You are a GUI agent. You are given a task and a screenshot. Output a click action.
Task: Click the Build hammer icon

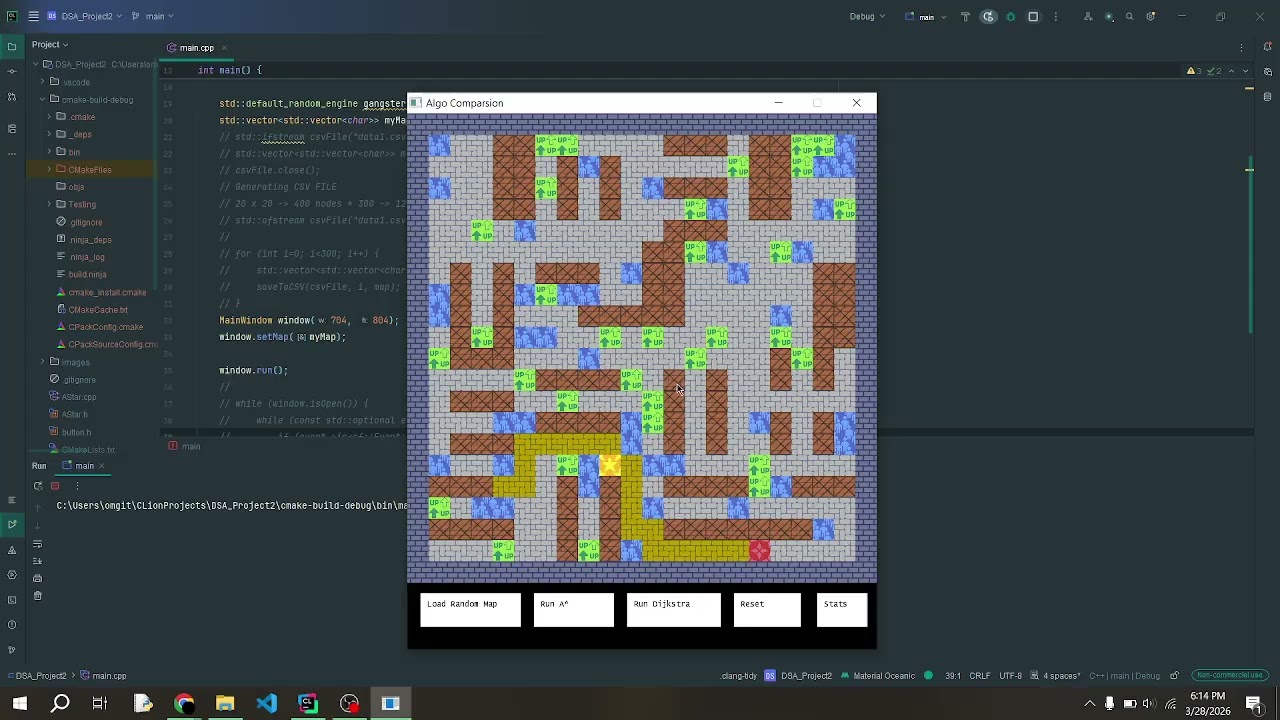click(965, 16)
